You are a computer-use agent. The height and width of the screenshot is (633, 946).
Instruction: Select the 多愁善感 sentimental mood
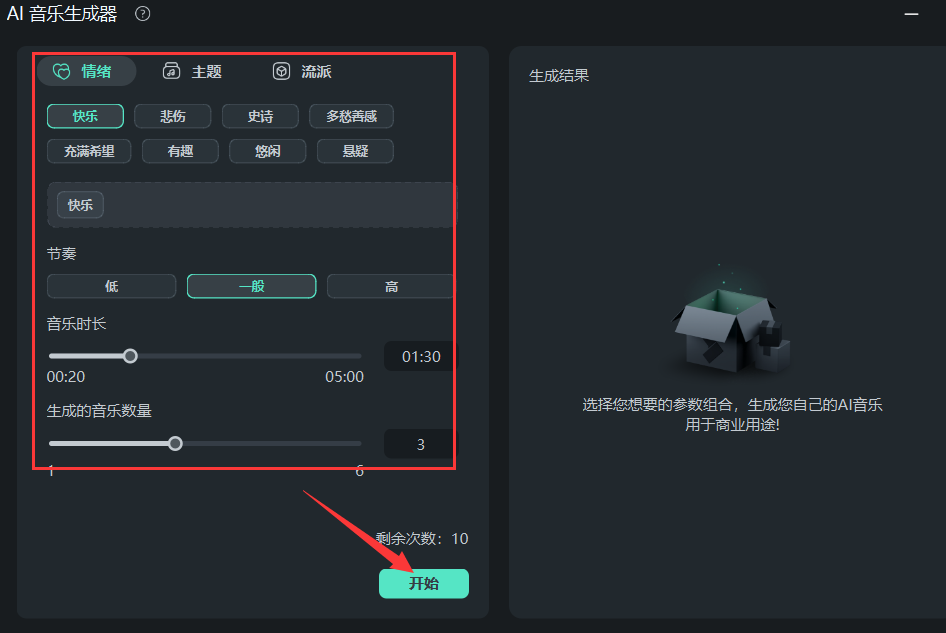(x=351, y=115)
